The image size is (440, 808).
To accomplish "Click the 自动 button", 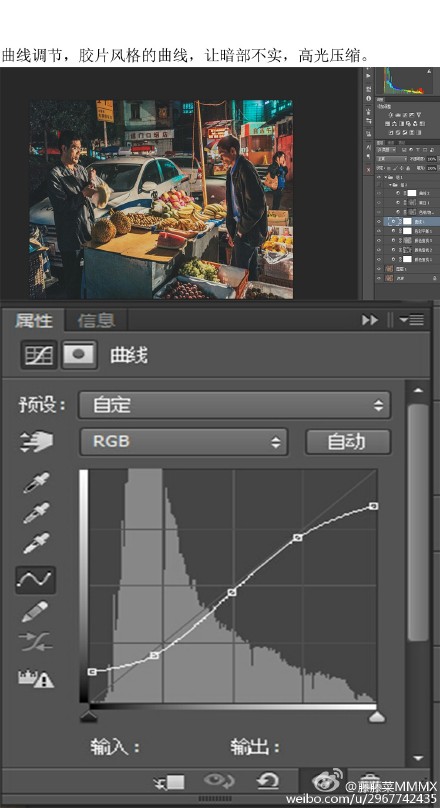I will pos(348,442).
